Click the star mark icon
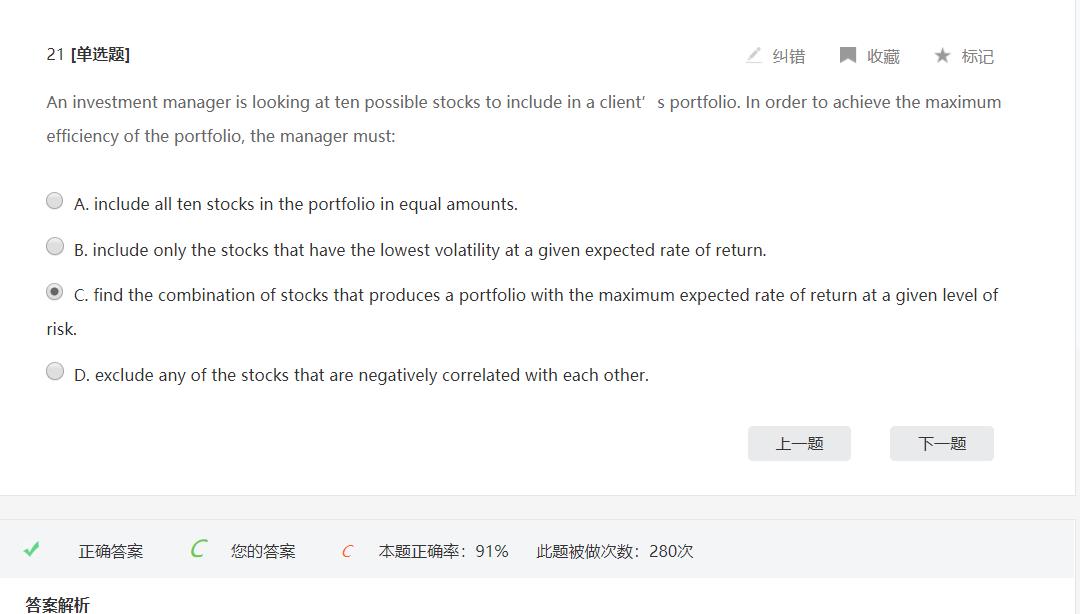Image resolution: width=1080 pixels, height=614 pixels. point(942,55)
